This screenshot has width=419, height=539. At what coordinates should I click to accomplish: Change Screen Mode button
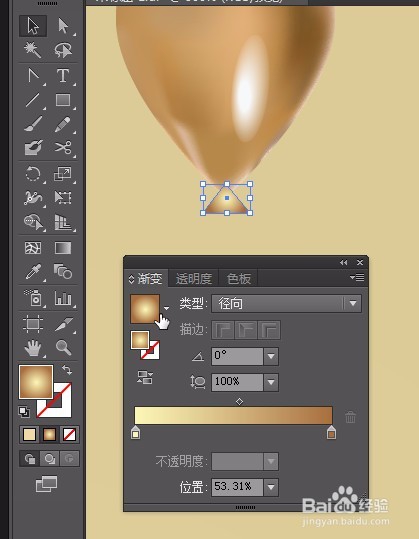click(46, 484)
